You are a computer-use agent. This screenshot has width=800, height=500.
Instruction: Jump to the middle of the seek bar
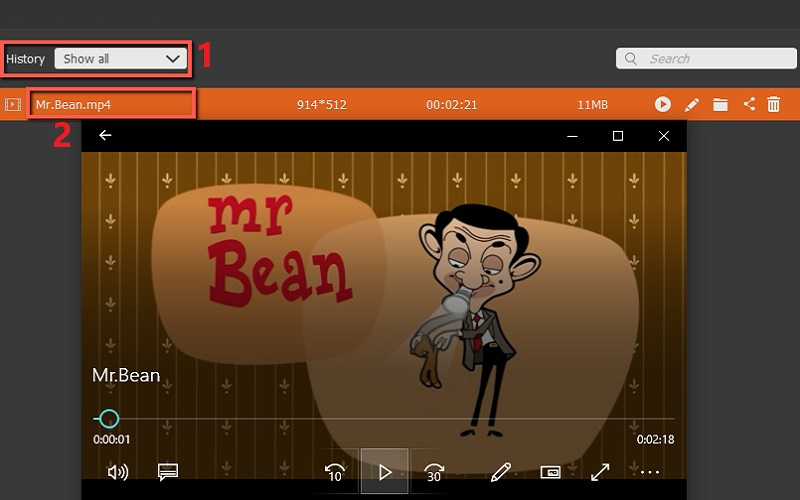pyautogui.click(x=384, y=419)
